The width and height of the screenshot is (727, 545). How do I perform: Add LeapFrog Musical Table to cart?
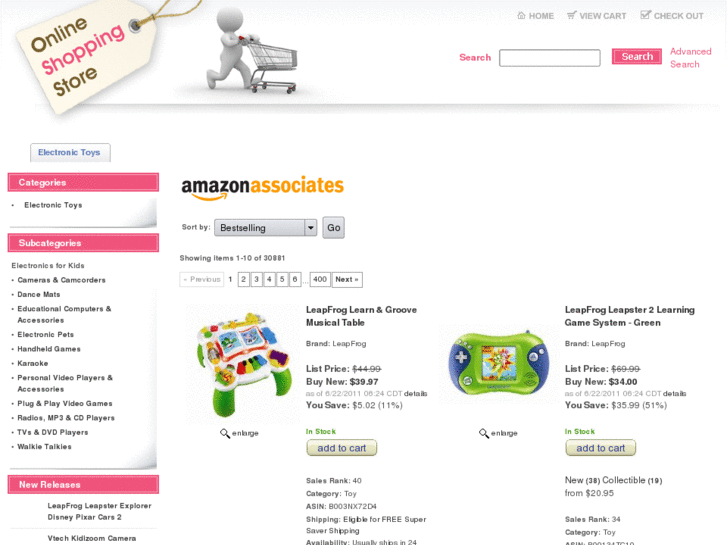pos(342,448)
